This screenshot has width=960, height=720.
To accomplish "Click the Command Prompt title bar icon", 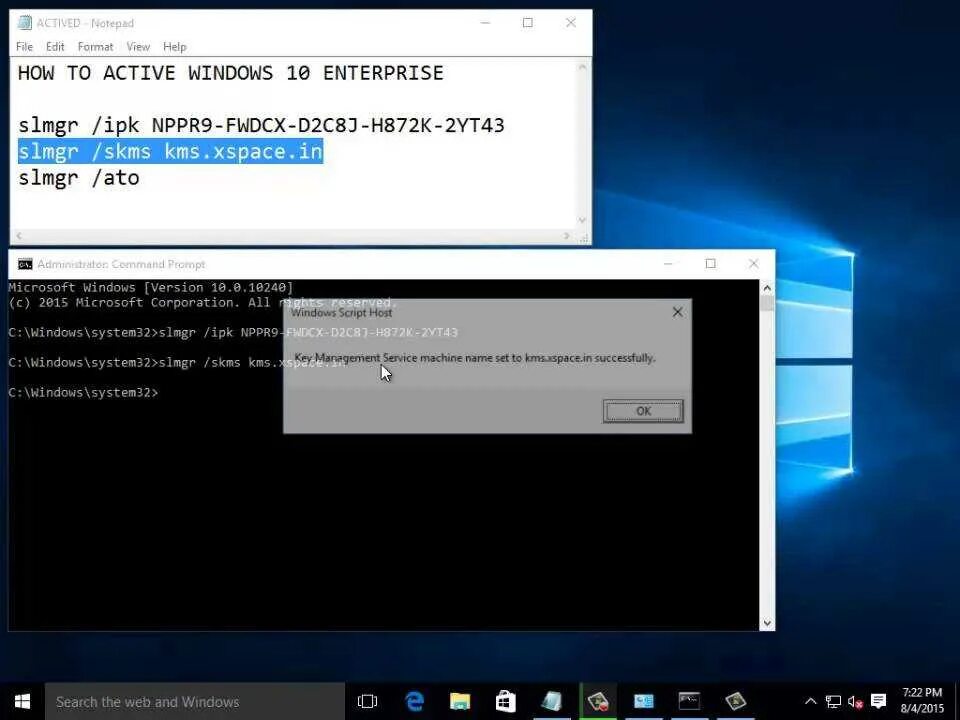I will coord(25,264).
